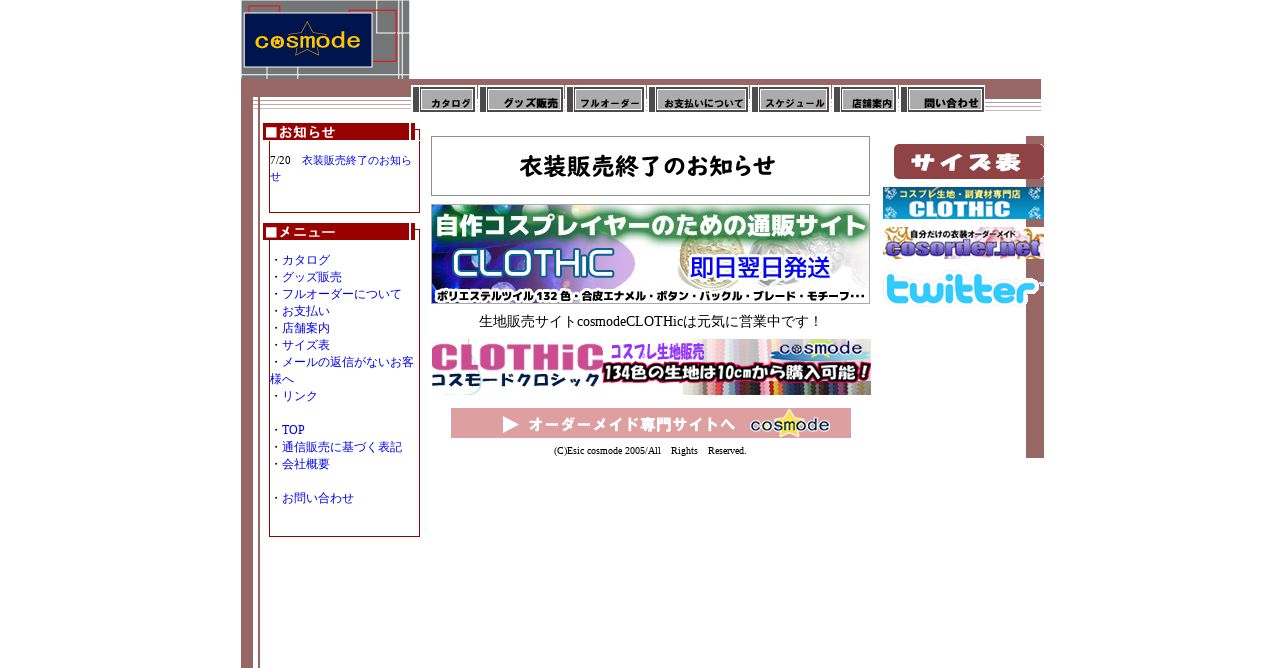This screenshot has width=1284, height=668.
Task: Click the お問い合わせ sidebar link
Action: click(x=317, y=498)
